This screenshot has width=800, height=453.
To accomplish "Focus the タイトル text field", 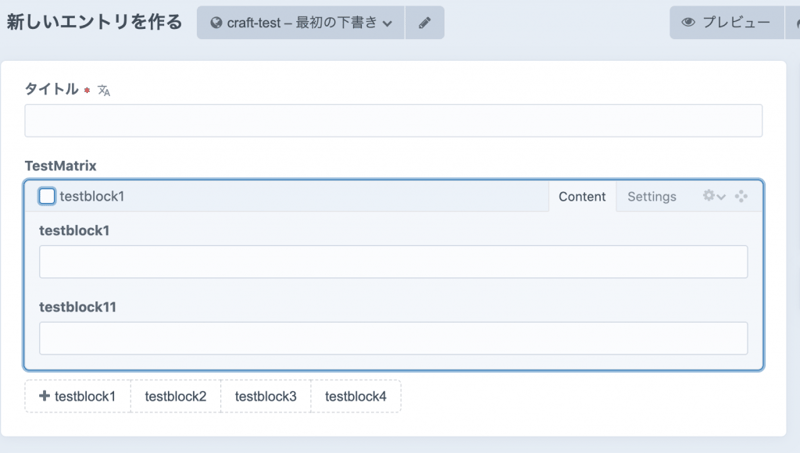I will click(393, 121).
